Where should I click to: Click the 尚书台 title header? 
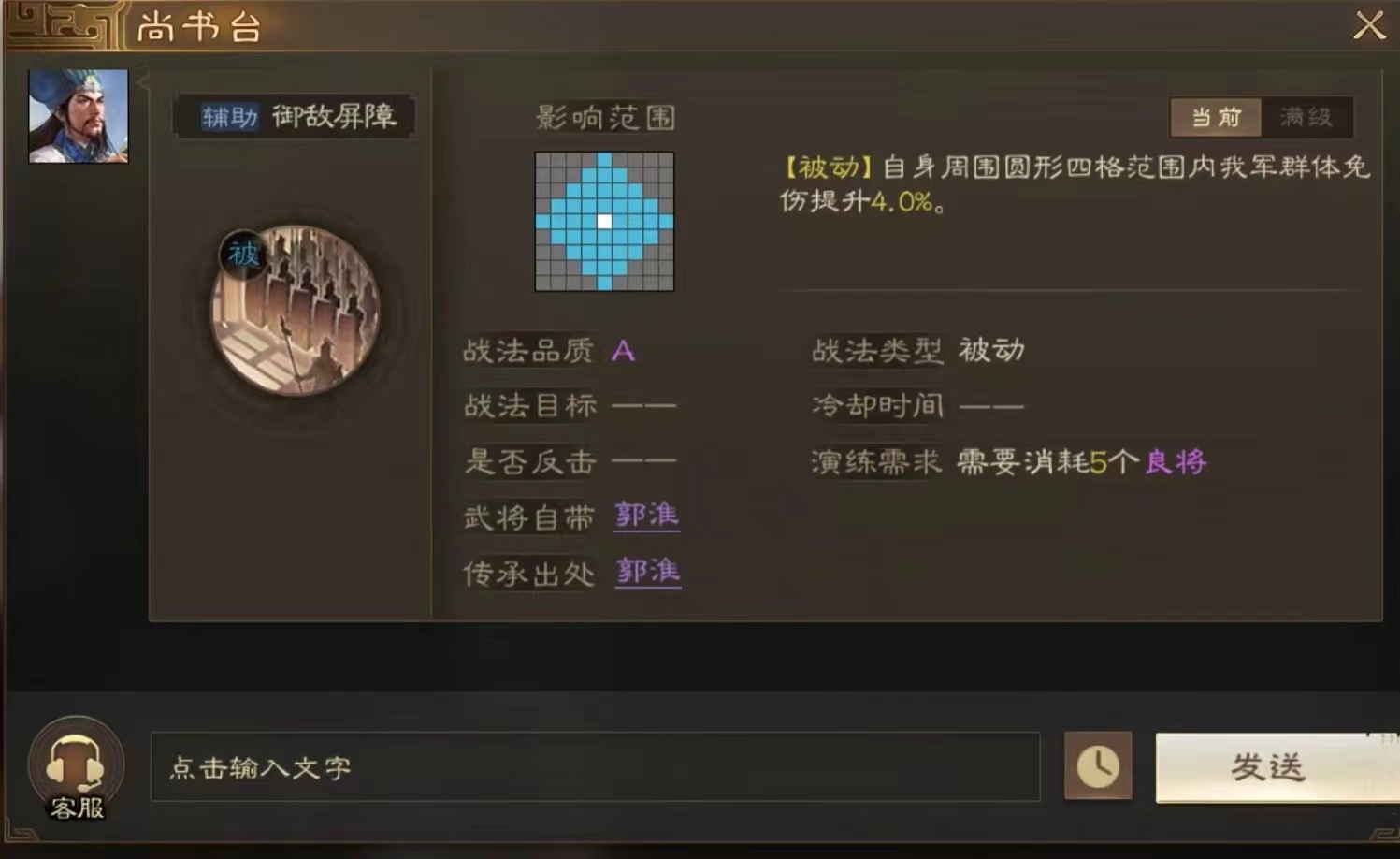pyautogui.click(x=199, y=27)
